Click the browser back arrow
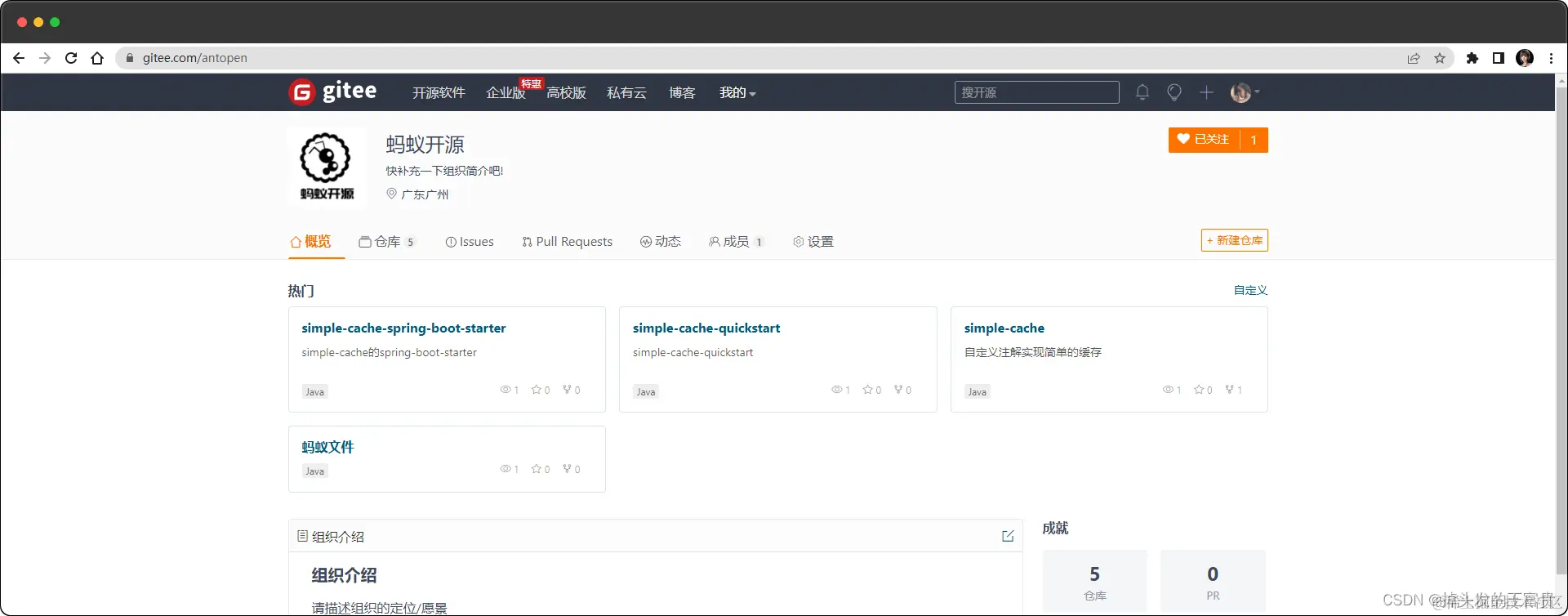This screenshot has width=1568, height=616. point(19,58)
